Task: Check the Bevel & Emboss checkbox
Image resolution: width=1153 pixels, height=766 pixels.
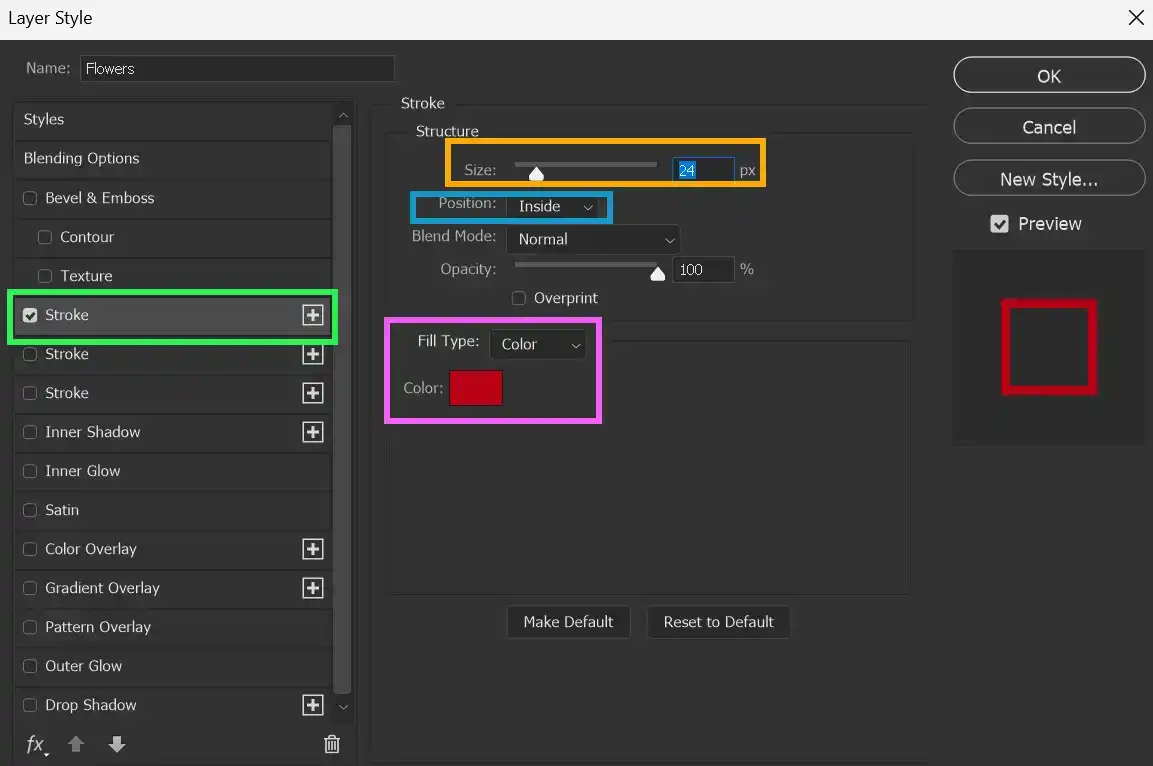Action: [x=30, y=198]
